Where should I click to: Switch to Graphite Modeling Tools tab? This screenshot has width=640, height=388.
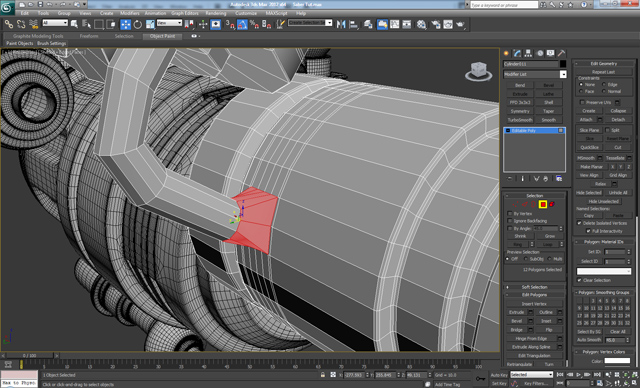[x=38, y=36]
